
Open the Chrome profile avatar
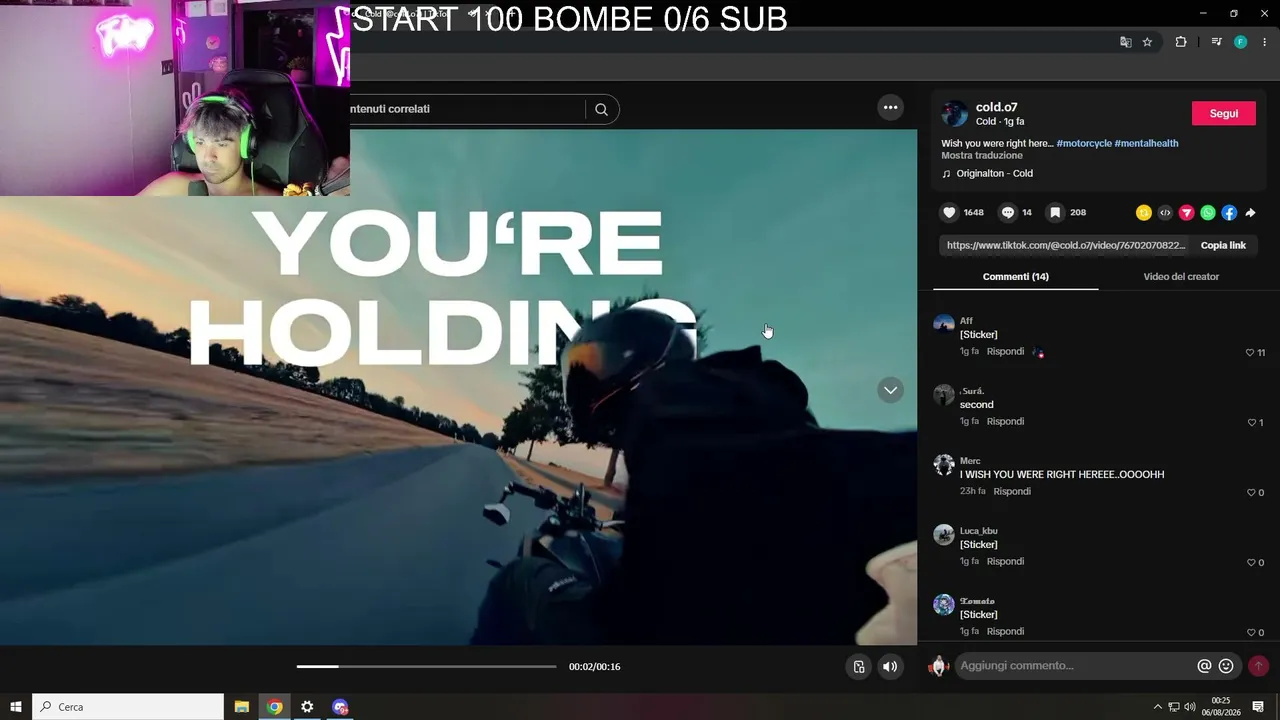tap(1240, 42)
